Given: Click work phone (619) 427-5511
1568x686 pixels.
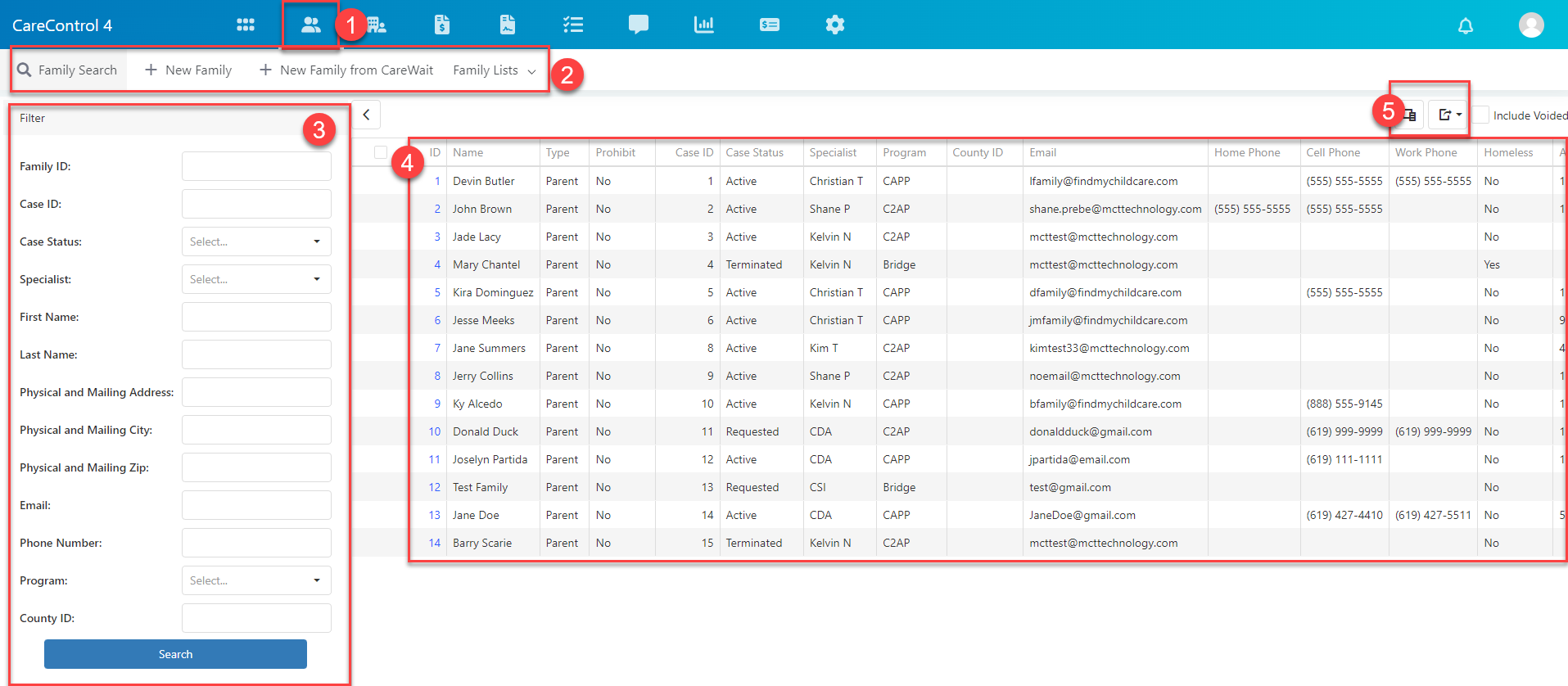Looking at the screenshot, I should pos(1433,515).
